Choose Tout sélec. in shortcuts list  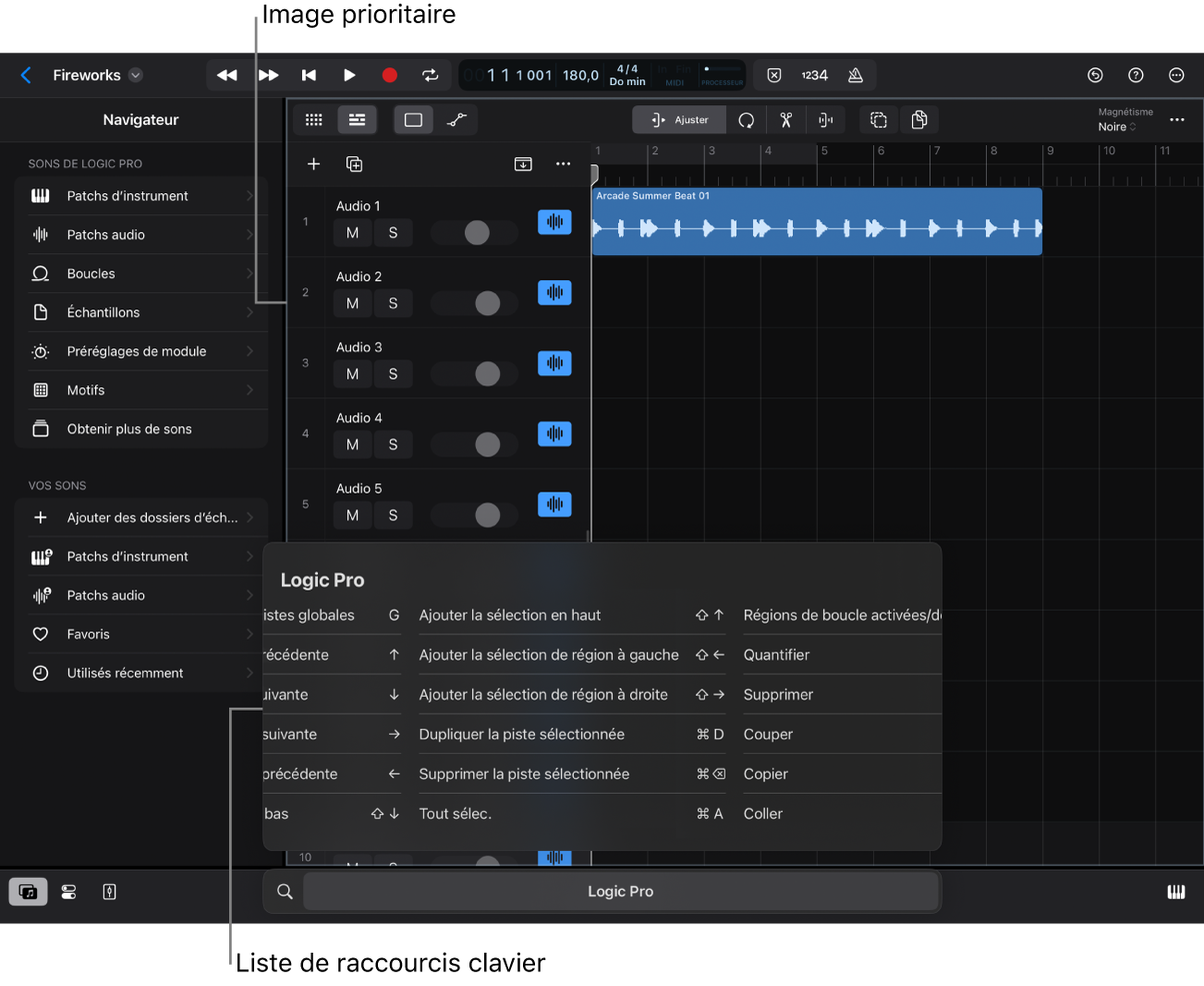coord(456,814)
